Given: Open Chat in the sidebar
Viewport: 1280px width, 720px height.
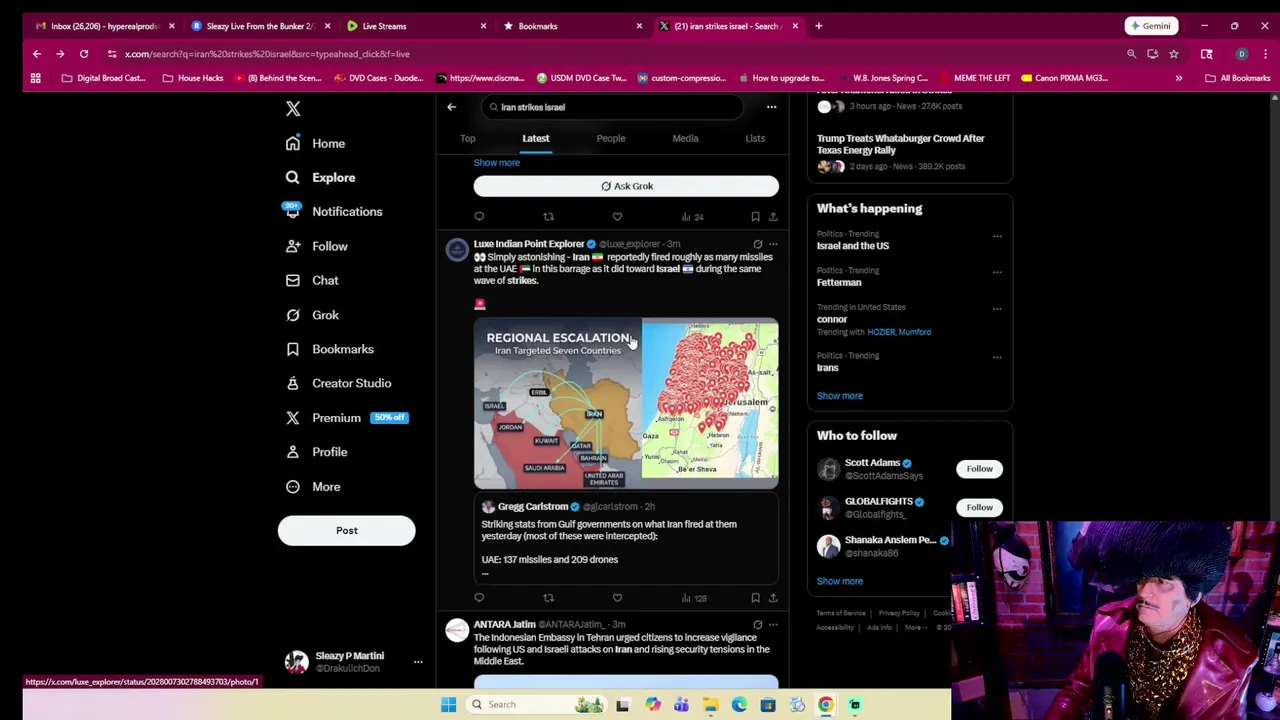Looking at the screenshot, I should [312, 280].
